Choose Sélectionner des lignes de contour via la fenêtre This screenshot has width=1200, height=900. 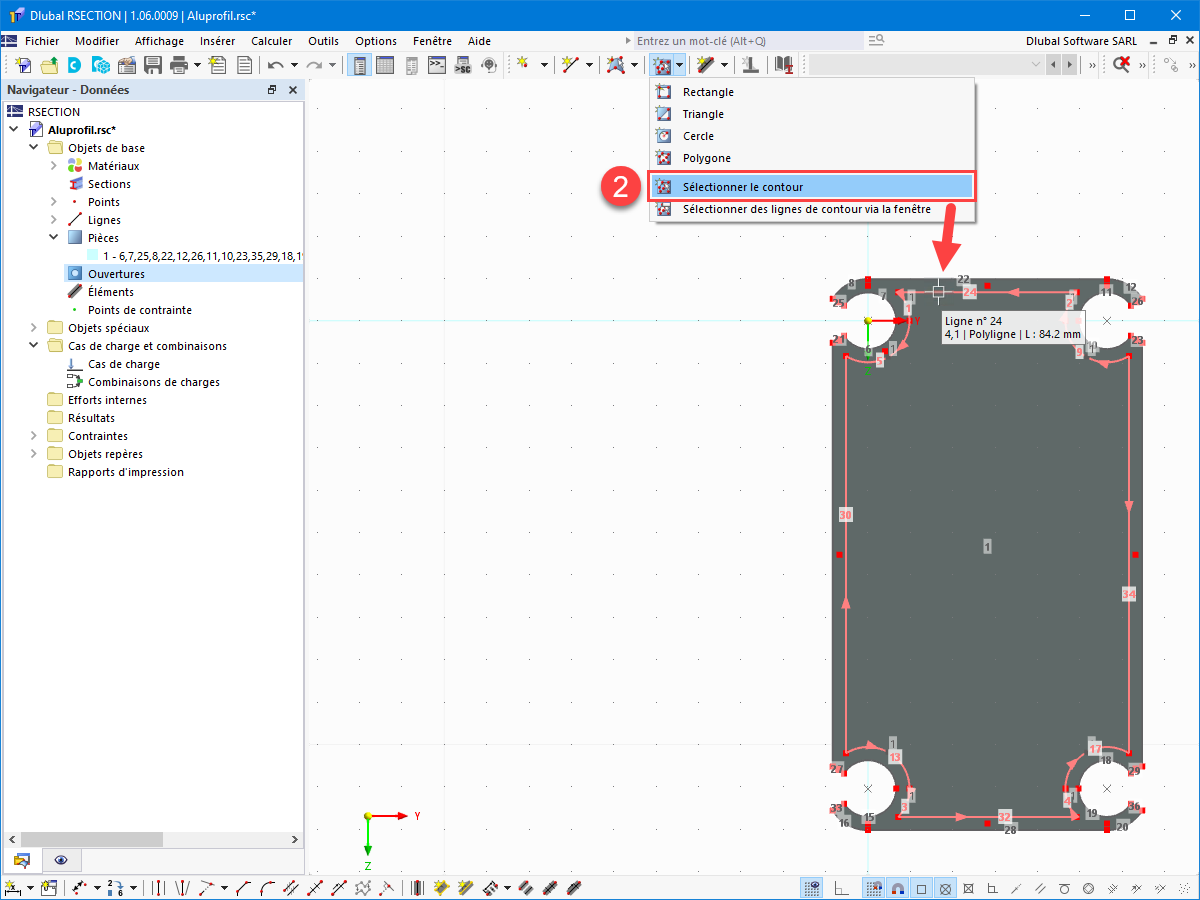click(x=811, y=210)
